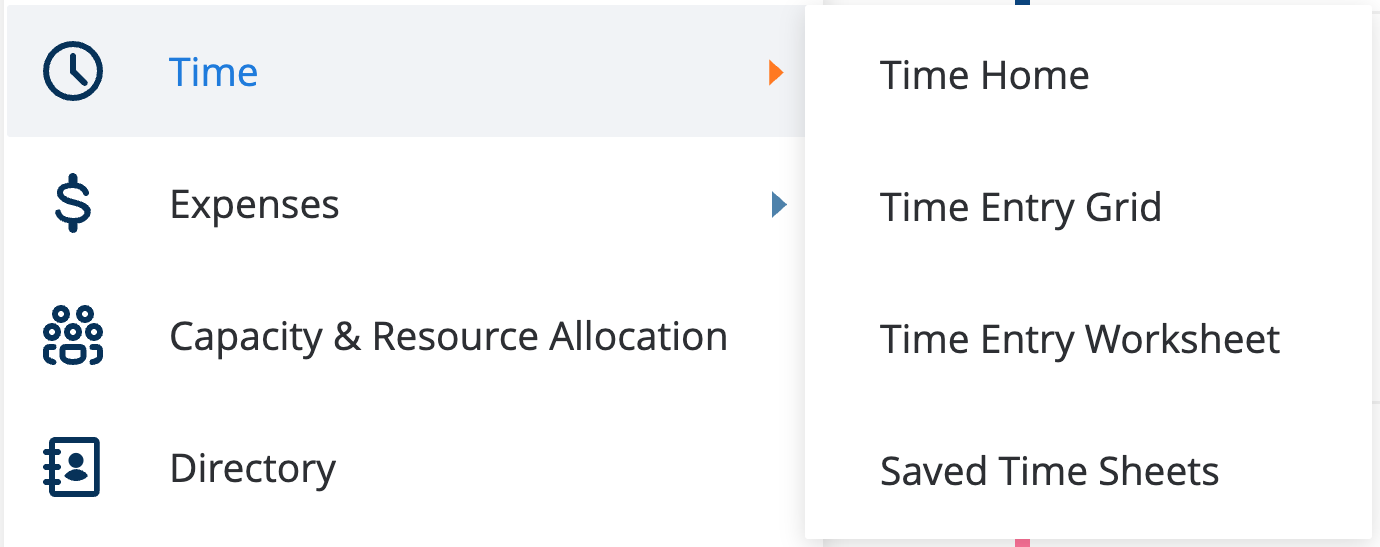
Task: Select Time Entry Grid in the submenu
Action: (1021, 207)
